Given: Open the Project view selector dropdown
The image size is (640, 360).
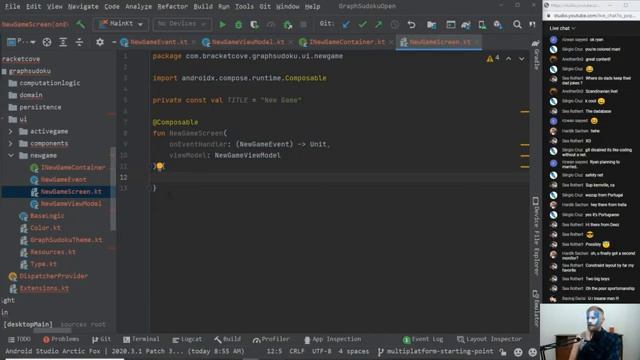Looking at the screenshot, I should [21, 42].
